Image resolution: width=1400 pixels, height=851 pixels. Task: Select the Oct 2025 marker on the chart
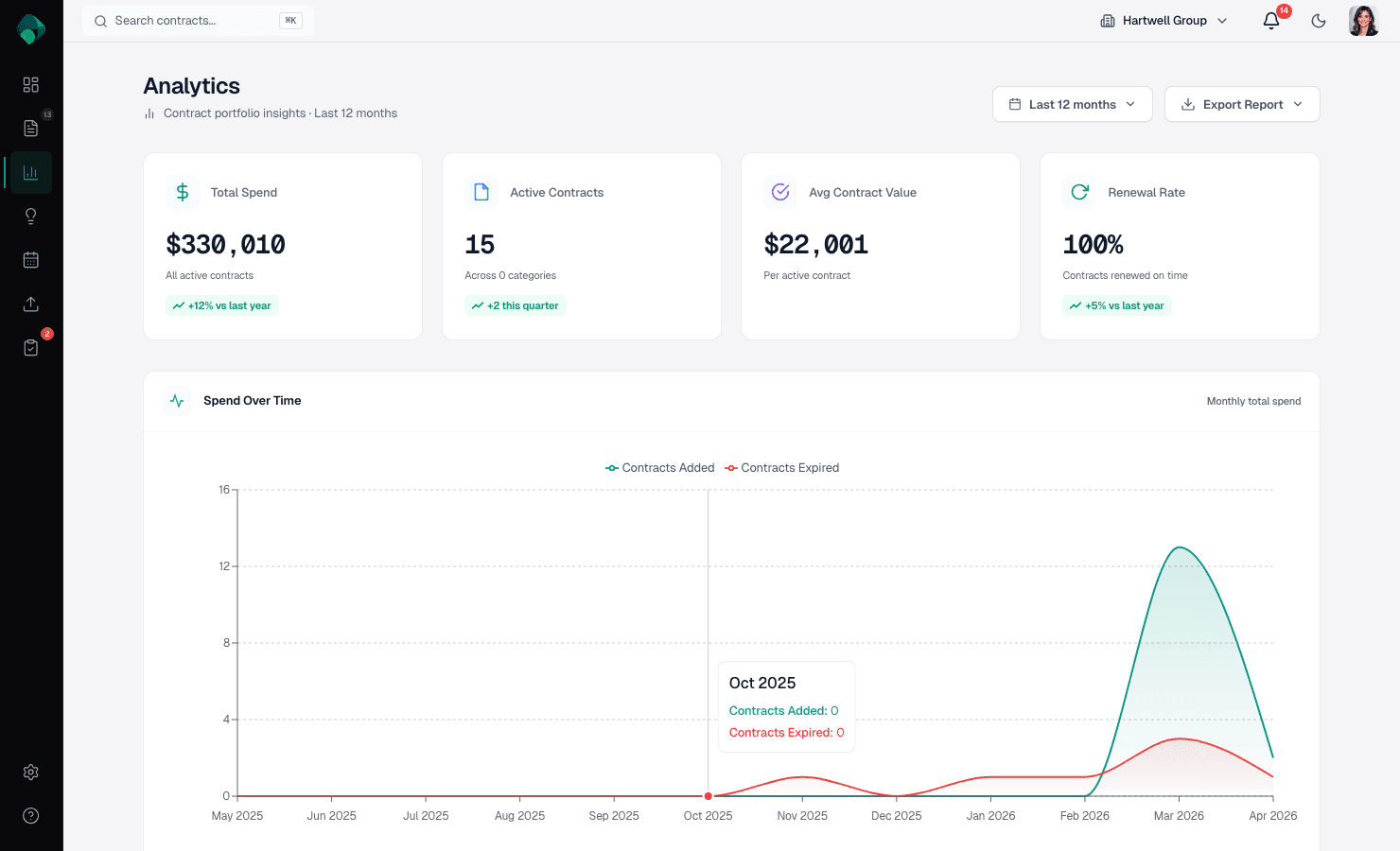708,795
